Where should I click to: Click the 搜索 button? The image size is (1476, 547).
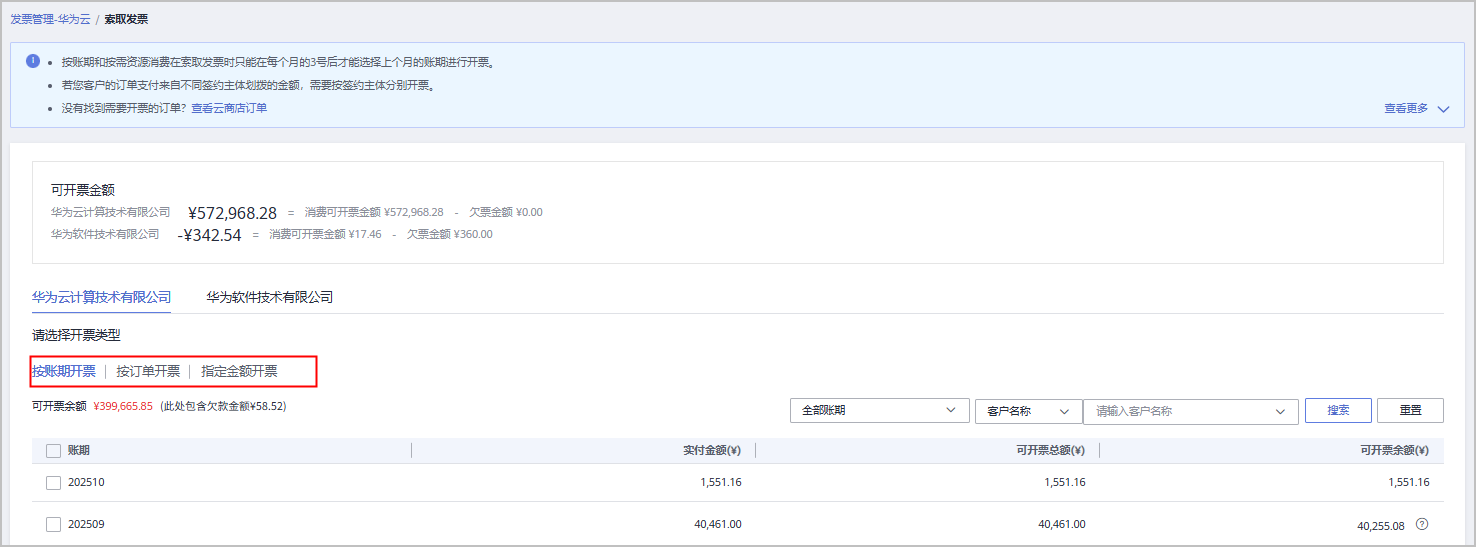pos(1338,410)
